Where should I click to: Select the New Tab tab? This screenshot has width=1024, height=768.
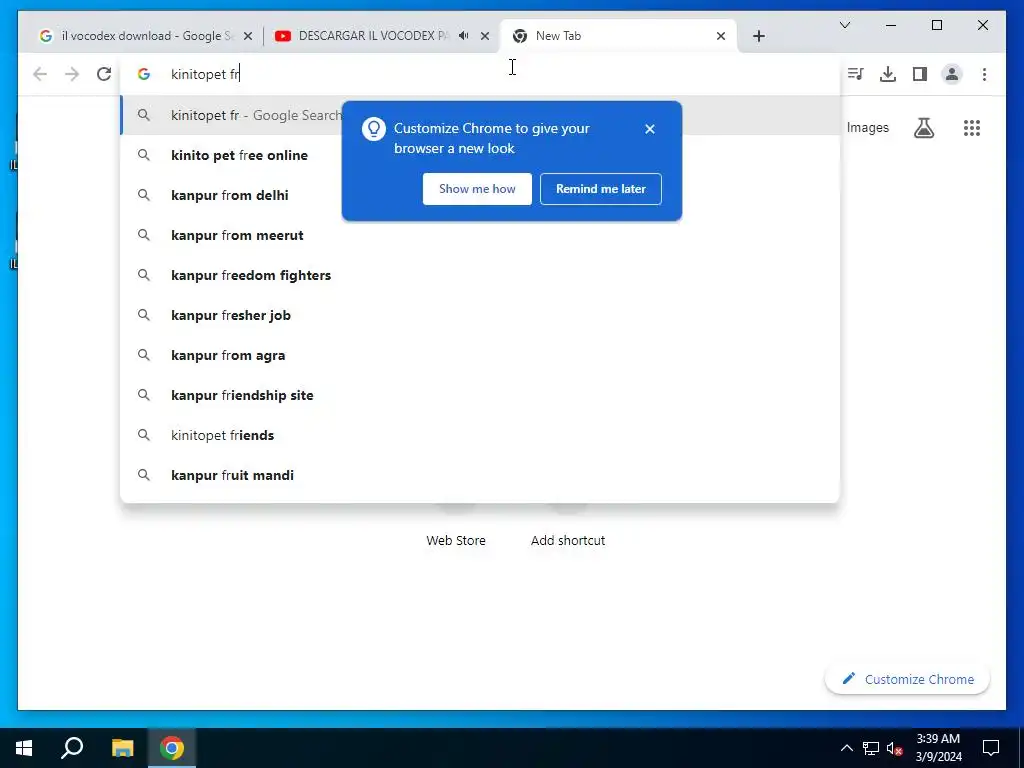coord(618,37)
